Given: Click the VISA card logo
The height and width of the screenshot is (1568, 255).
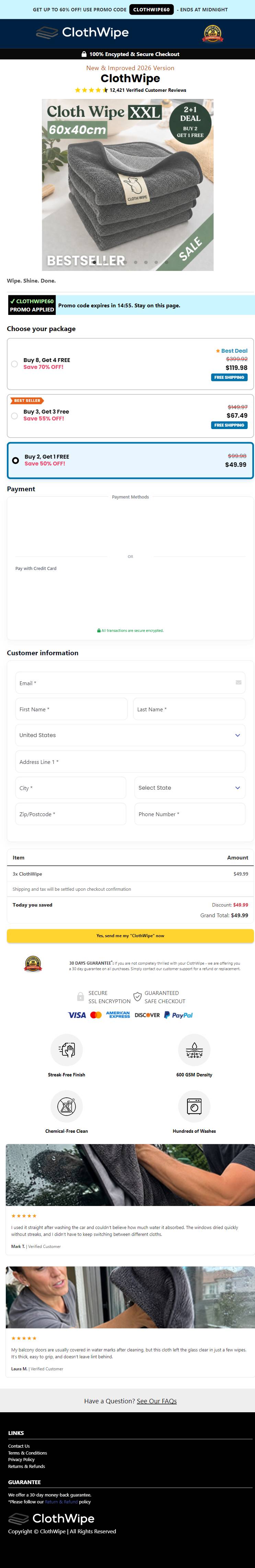Looking at the screenshot, I should [x=77, y=1015].
